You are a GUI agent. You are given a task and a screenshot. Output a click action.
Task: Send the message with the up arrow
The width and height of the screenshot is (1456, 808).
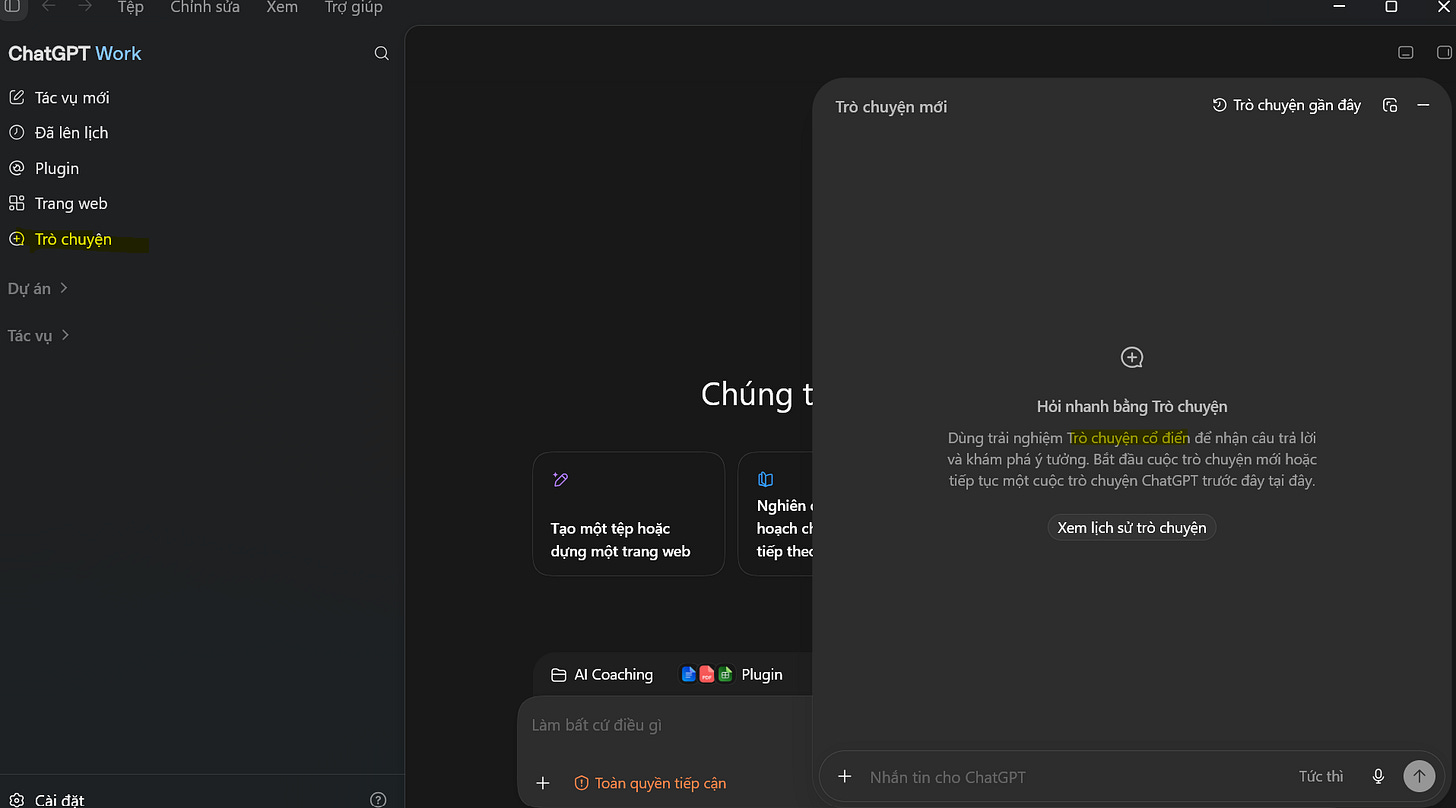(x=1419, y=776)
